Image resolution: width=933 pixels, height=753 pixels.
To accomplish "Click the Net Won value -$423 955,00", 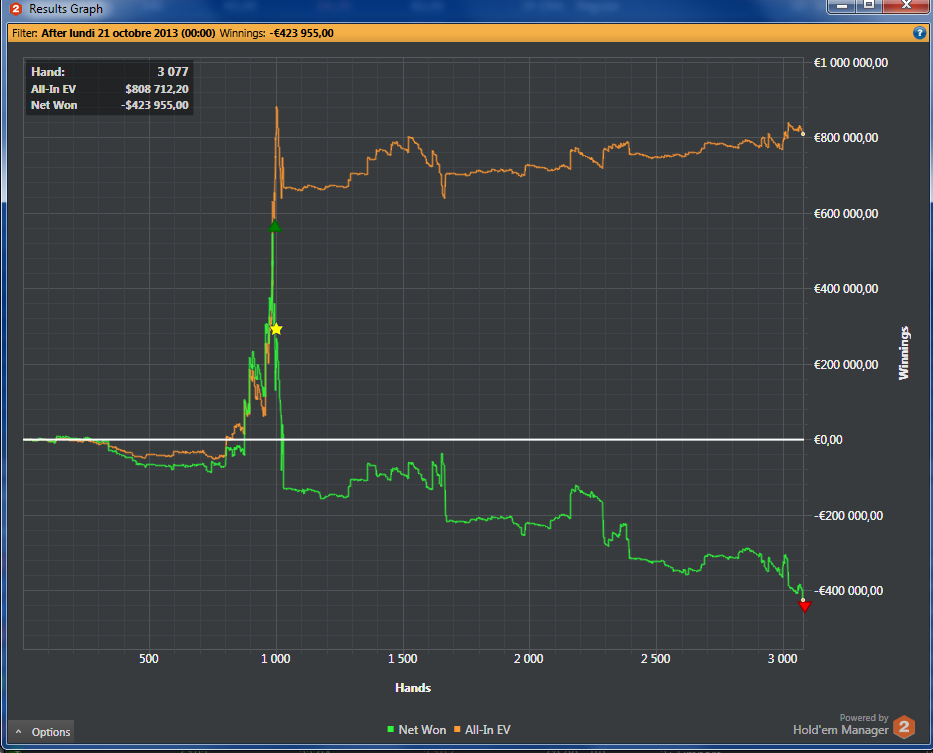I will [155, 105].
